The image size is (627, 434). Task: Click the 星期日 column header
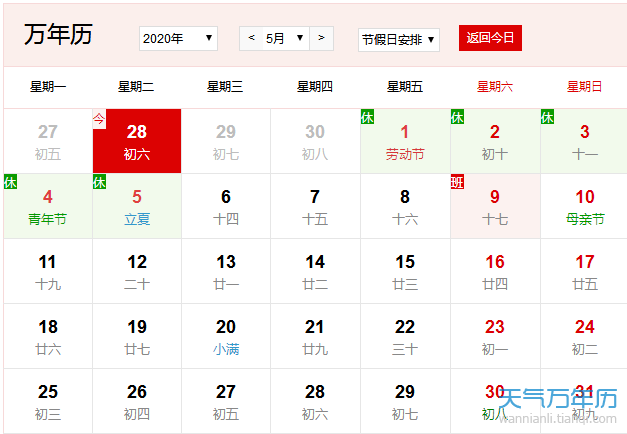584,86
